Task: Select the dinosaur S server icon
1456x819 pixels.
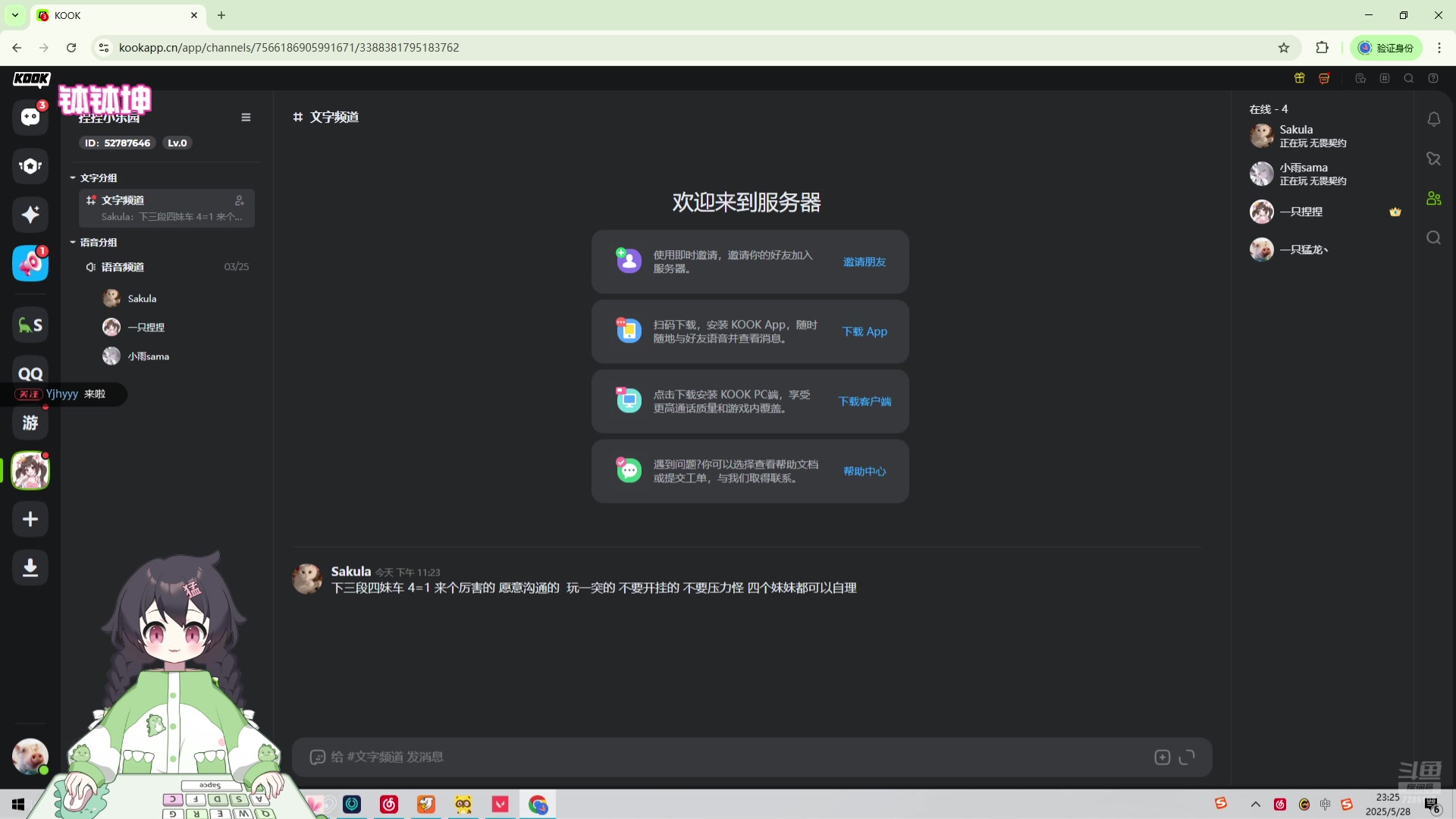Action: (x=30, y=325)
